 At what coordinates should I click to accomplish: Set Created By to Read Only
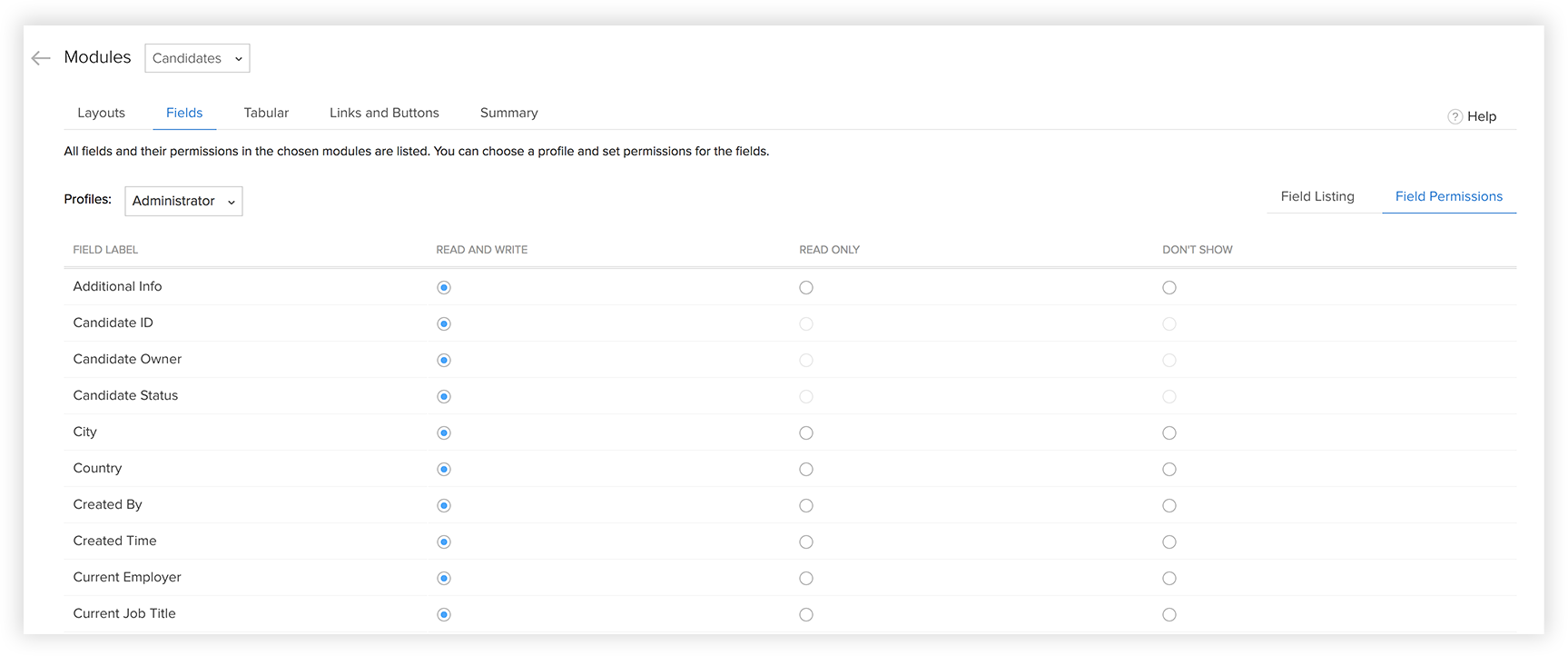tap(806, 506)
